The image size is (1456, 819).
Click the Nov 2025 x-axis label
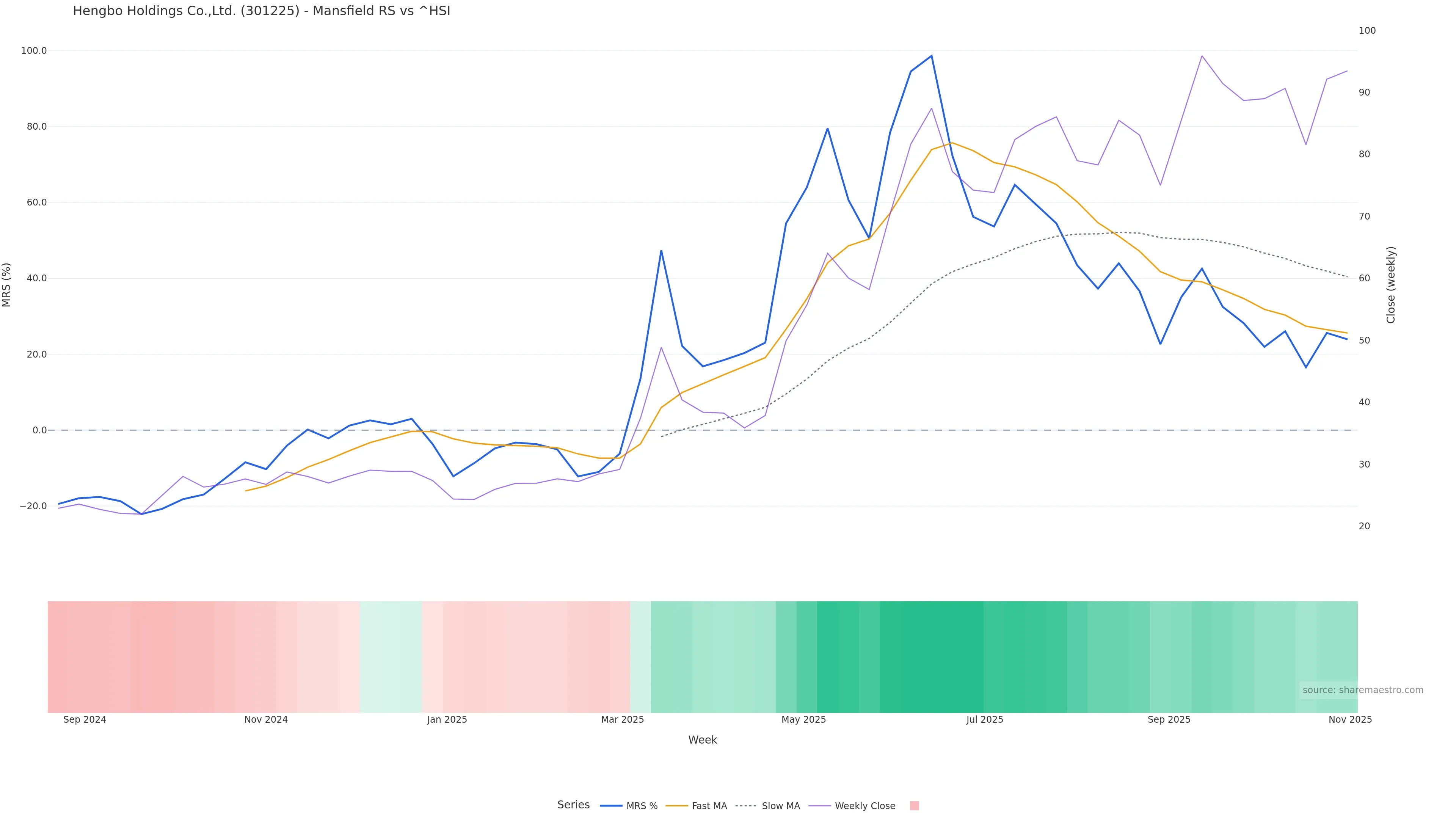click(1350, 720)
